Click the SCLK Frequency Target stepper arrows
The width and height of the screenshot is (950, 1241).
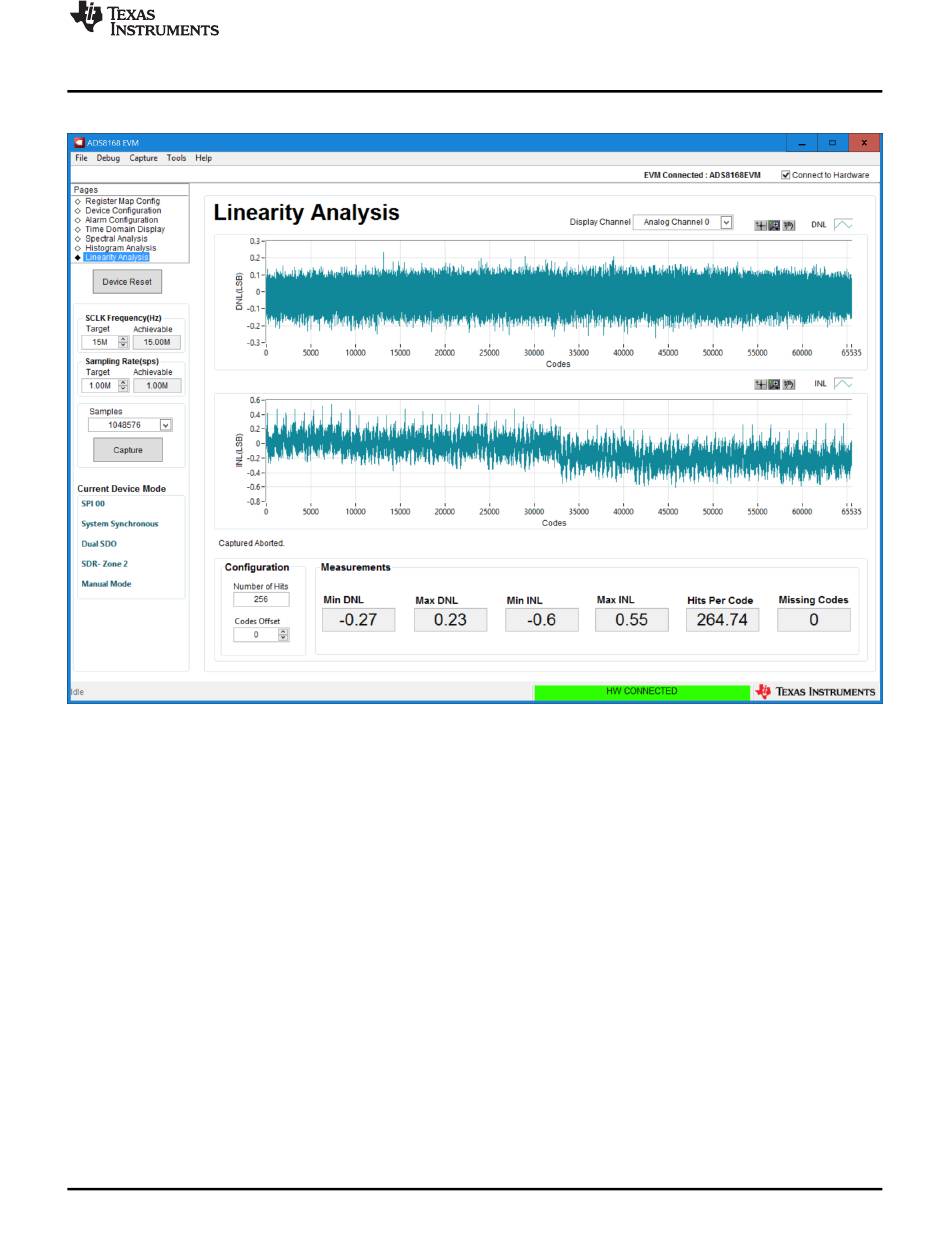(x=124, y=342)
